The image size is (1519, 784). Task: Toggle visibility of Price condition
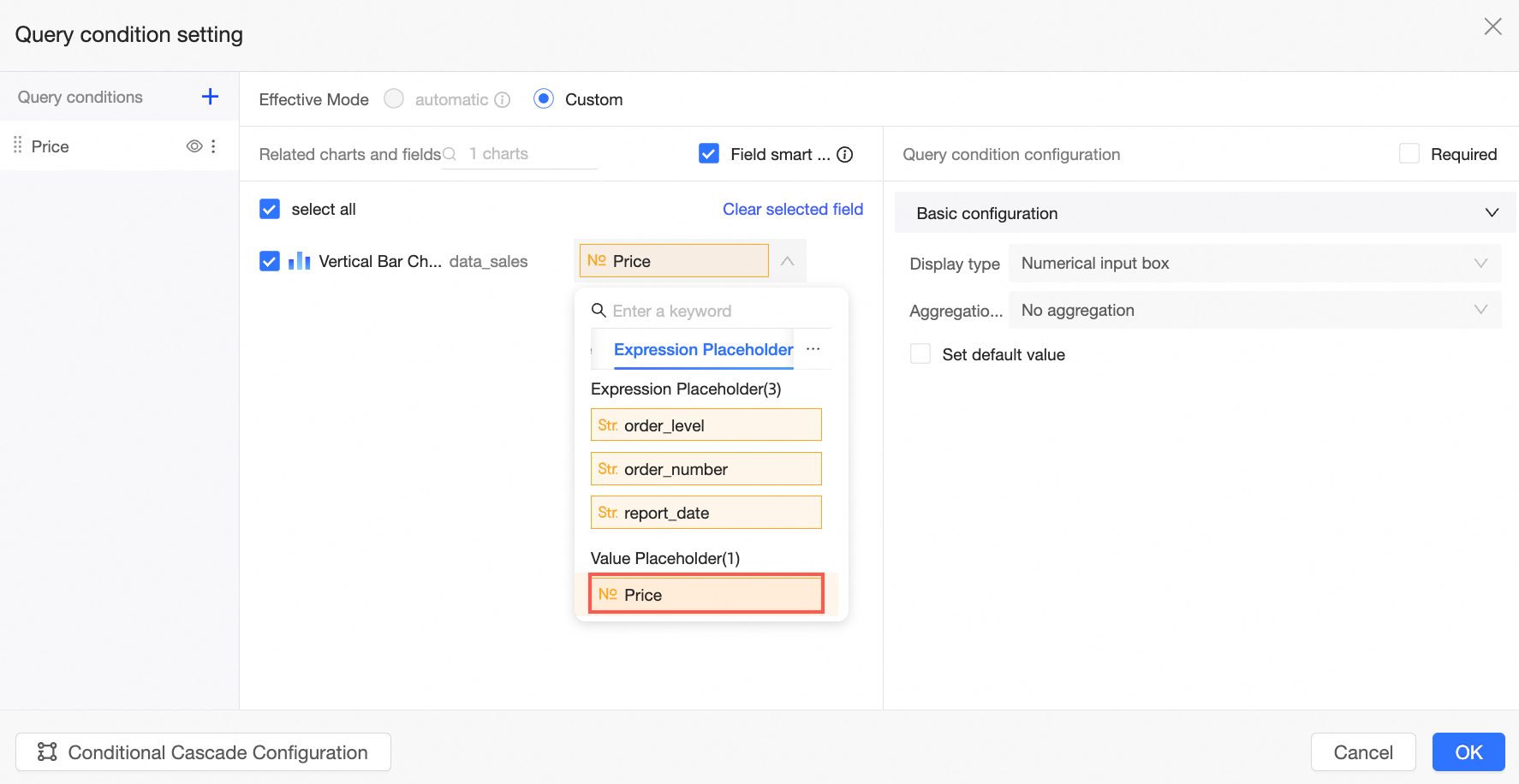coord(194,146)
